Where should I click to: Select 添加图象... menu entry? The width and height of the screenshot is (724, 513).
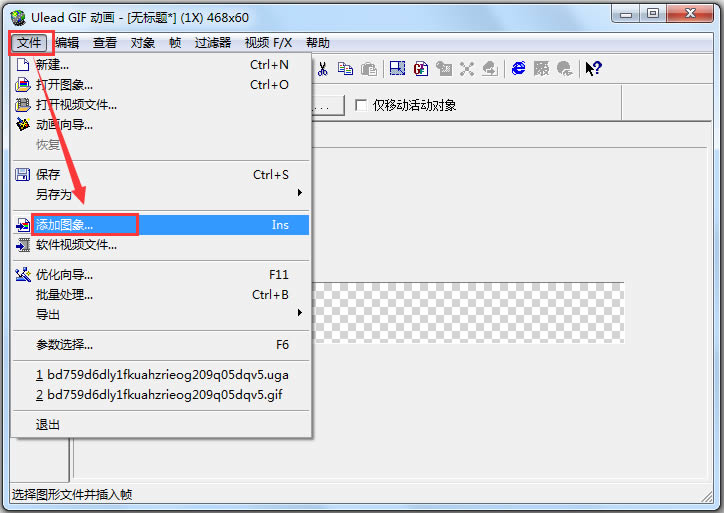(x=161, y=225)
